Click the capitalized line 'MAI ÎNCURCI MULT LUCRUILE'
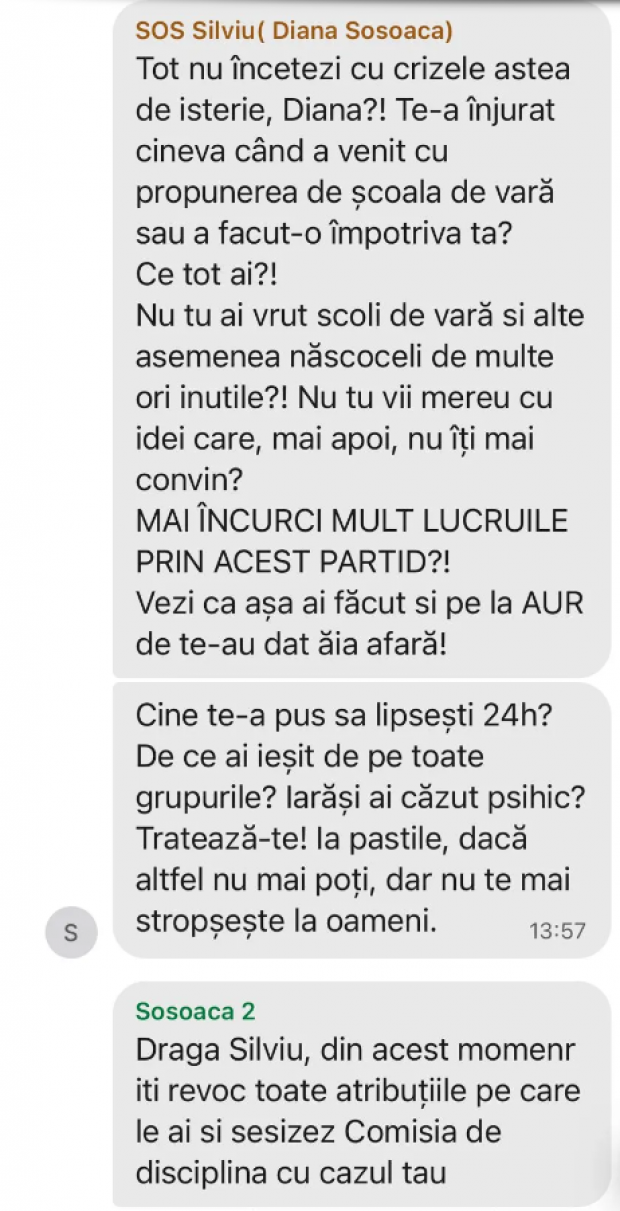The image size is (620, 1211). click(x=351, y=520)
